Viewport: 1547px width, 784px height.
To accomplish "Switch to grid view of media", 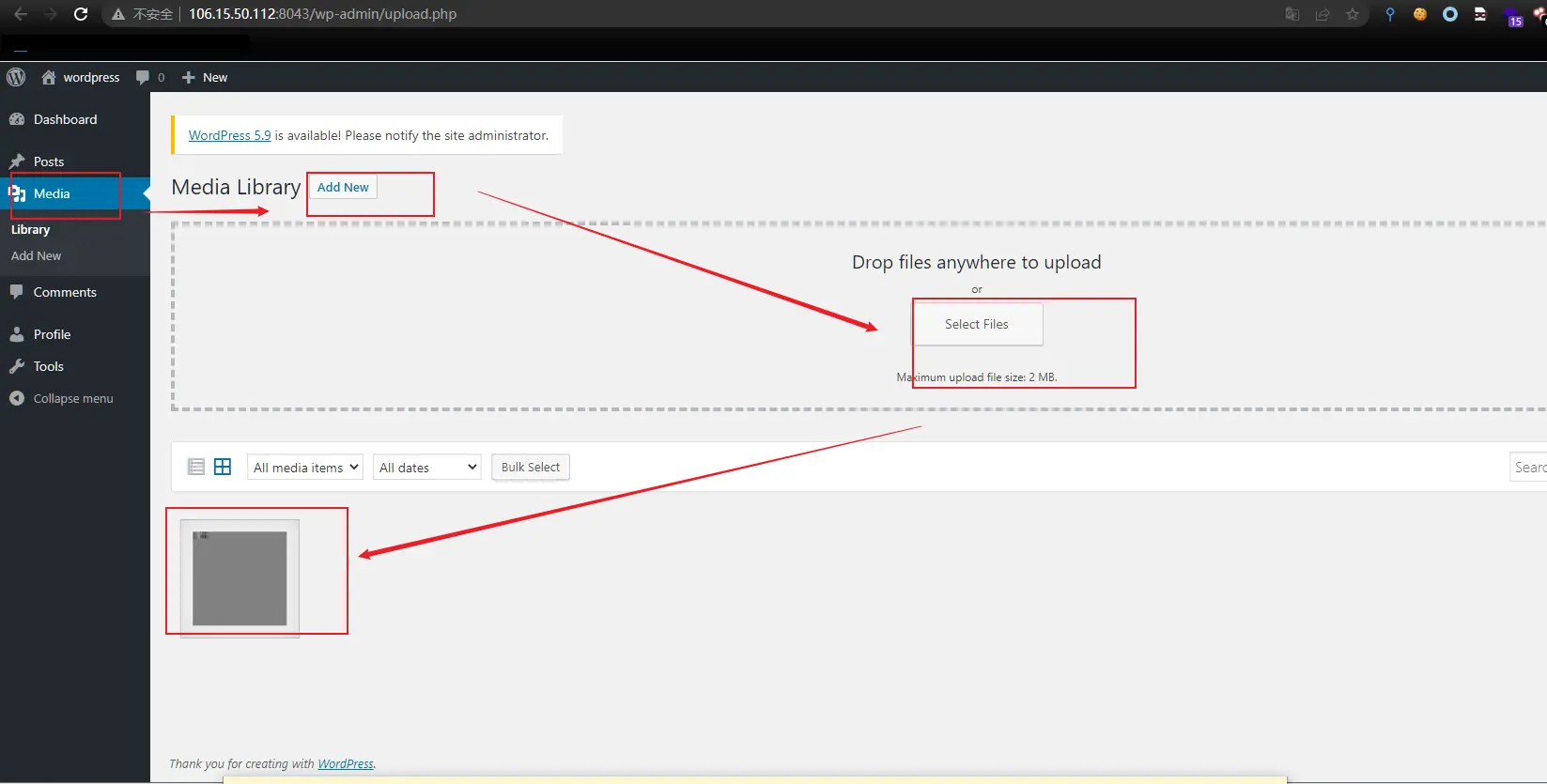I will tap(223, 467).
